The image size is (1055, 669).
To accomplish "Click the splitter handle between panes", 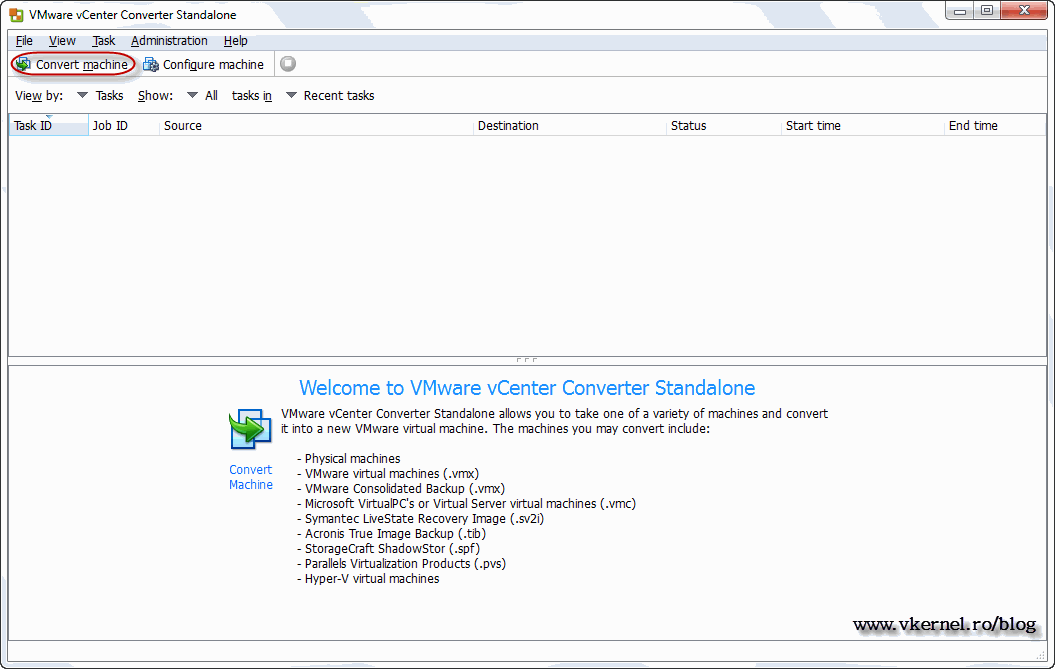I will pos(527,359).
